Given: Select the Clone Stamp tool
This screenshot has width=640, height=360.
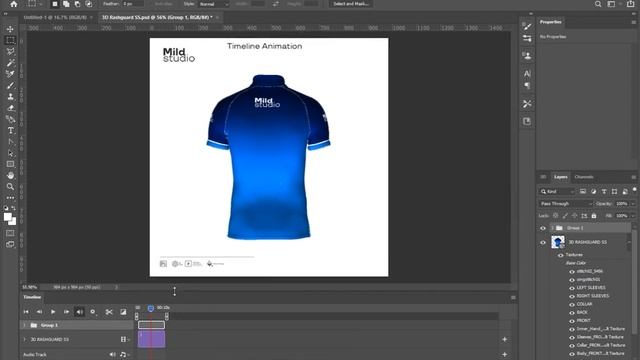Looking at the screenshot, I should [10, 97].
